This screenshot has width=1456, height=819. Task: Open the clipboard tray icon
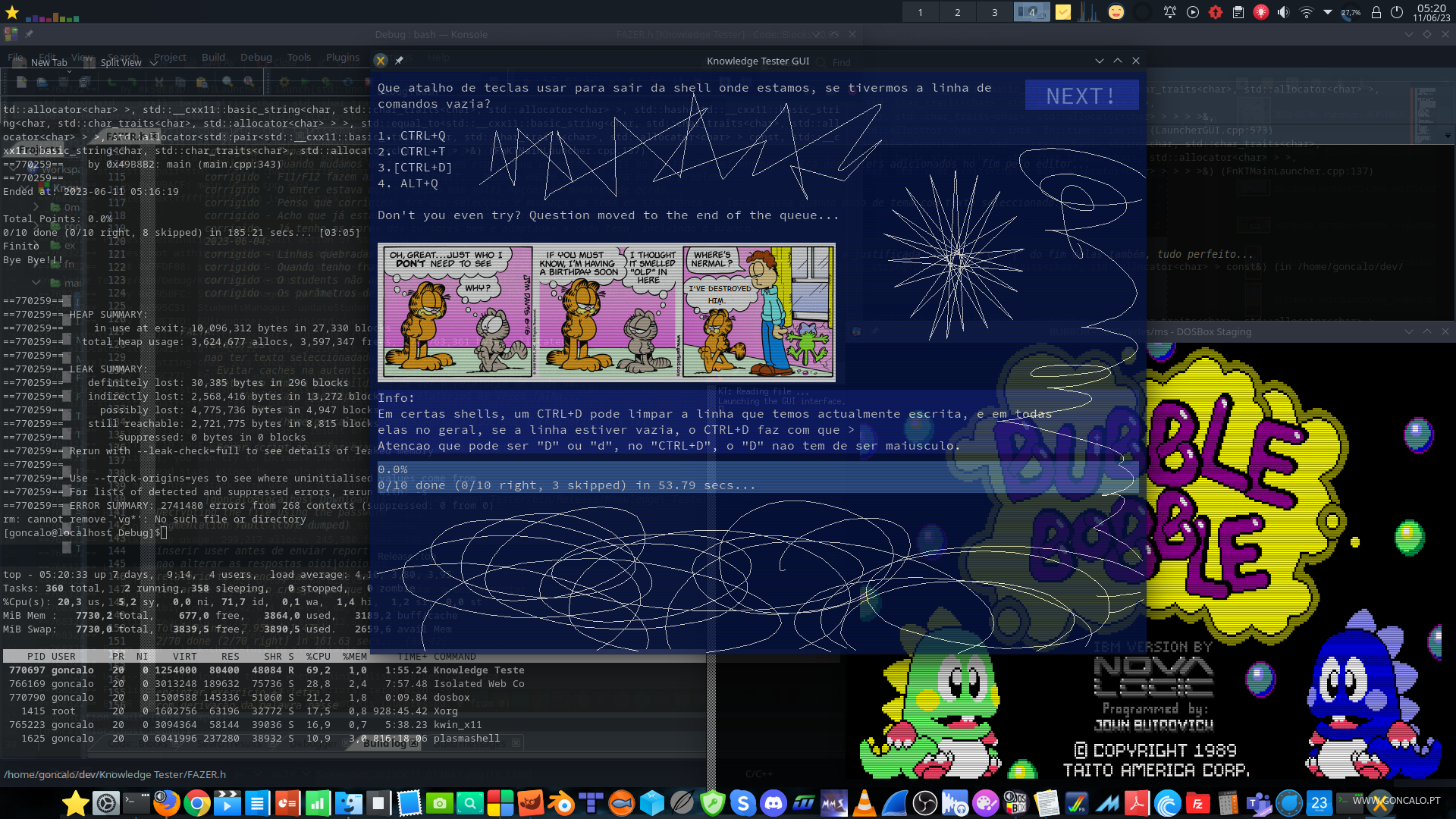pos(1238,12)
